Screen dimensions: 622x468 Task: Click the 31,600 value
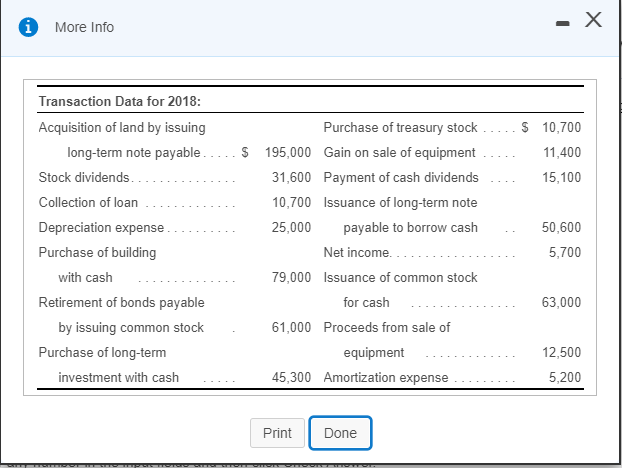tap(292, 177)
